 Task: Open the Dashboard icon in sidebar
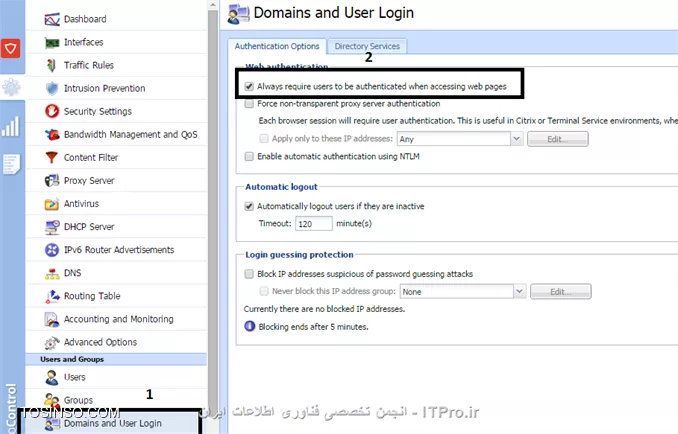click(x=52, y=19)
